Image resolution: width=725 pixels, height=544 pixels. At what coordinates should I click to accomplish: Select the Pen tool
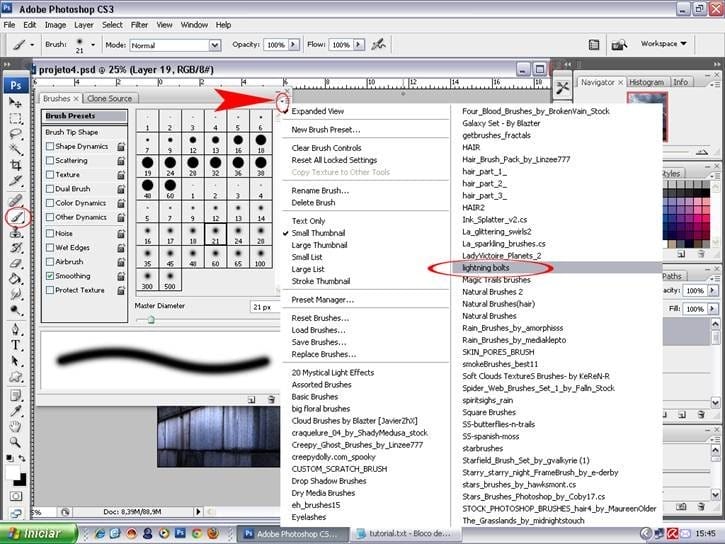pyautogui.click(x=15, y=329)
